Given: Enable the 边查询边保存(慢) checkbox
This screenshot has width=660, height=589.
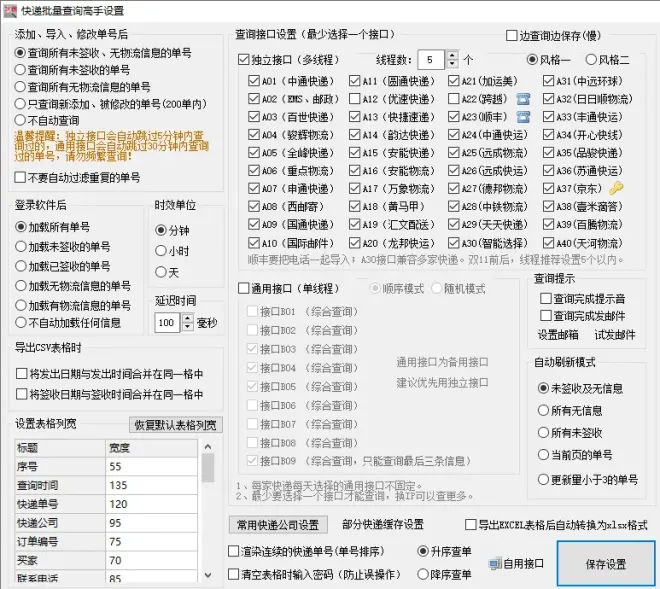Looking at the screenshot, I should click(x=512, y=35).
